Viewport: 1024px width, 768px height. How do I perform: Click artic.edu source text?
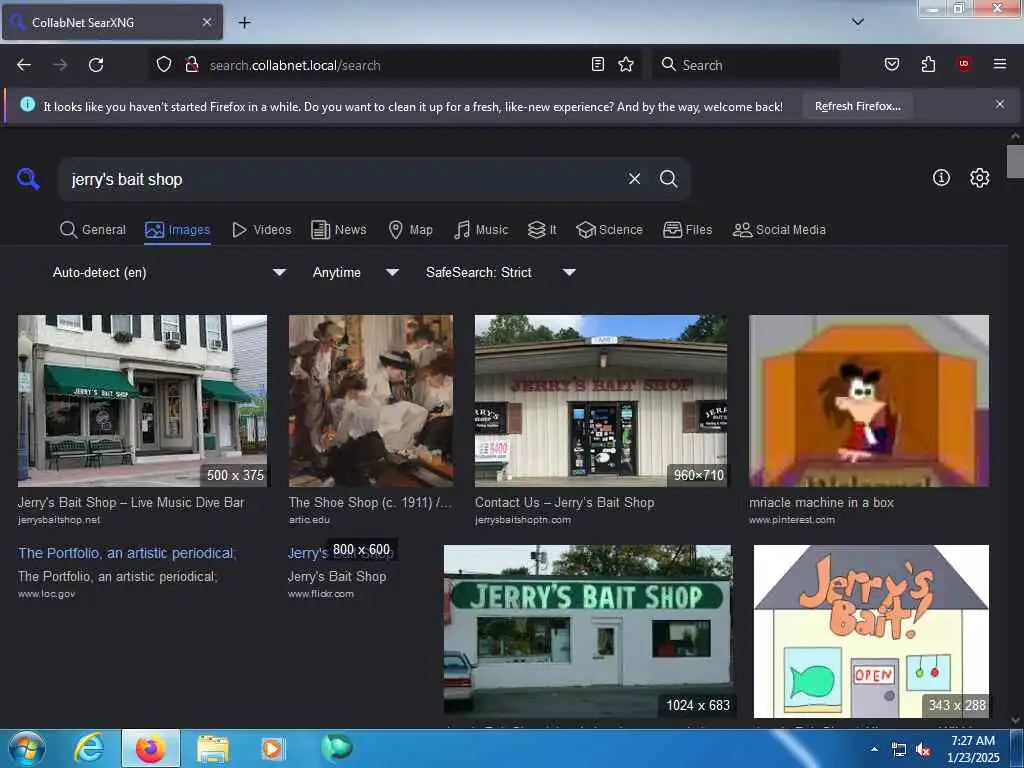pyautogui.click(x=309, y=520)
